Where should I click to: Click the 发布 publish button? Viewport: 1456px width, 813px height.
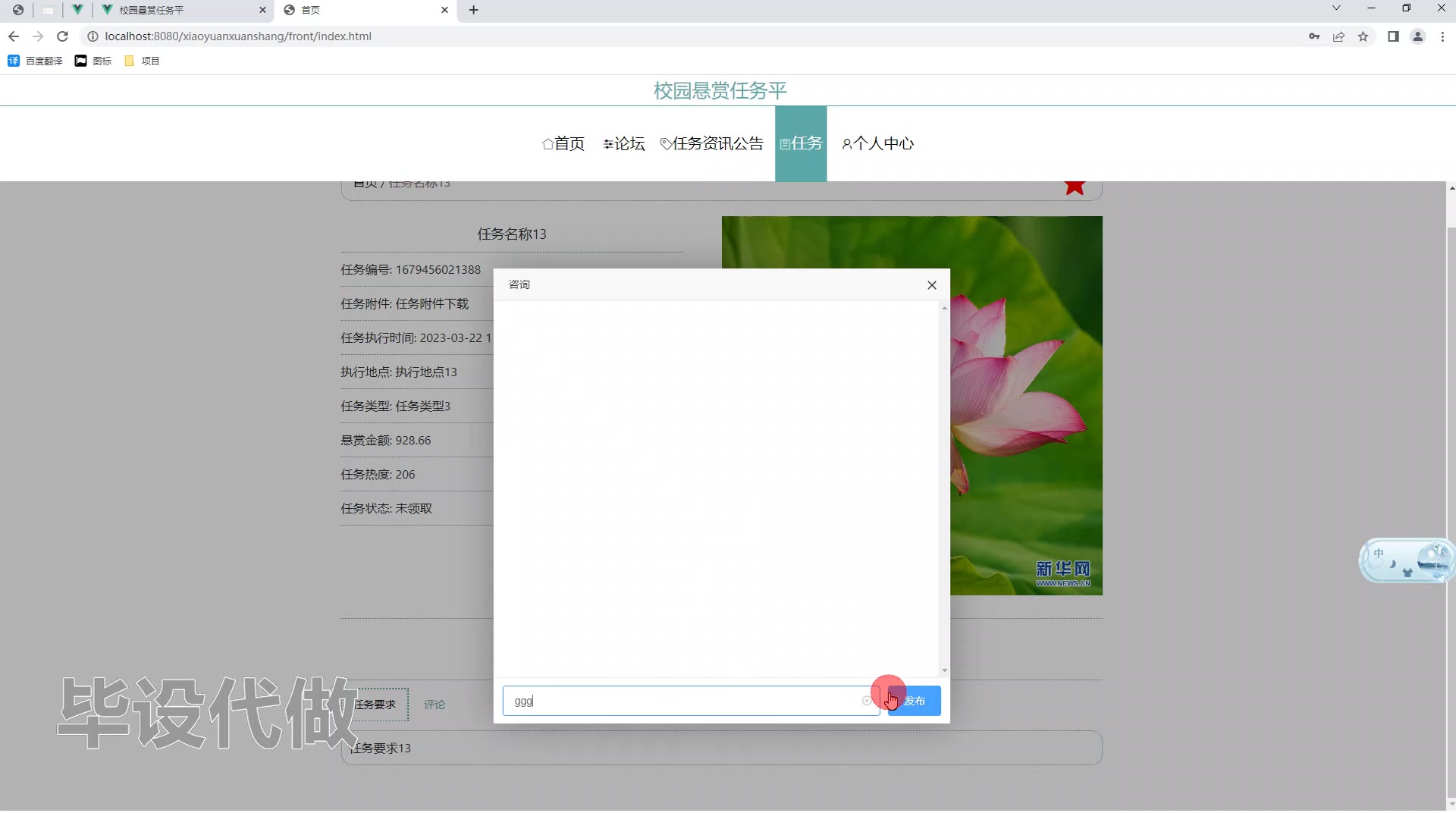[x=915, y=702]
